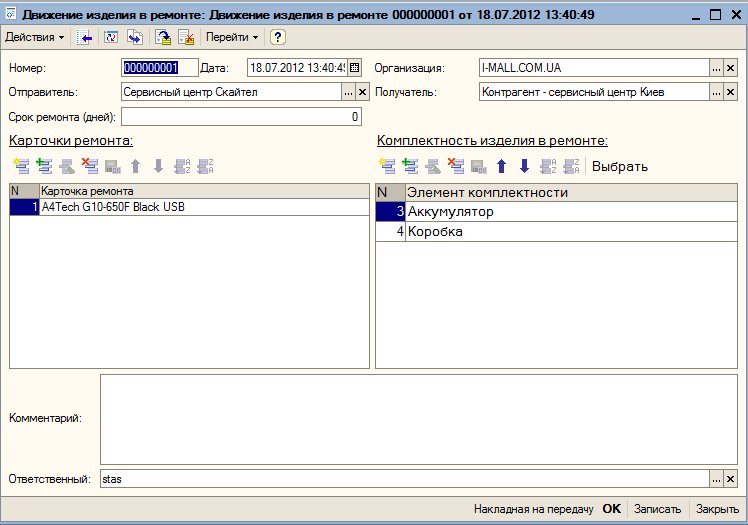Open selection dialog for Организация field

coord(715,68)
